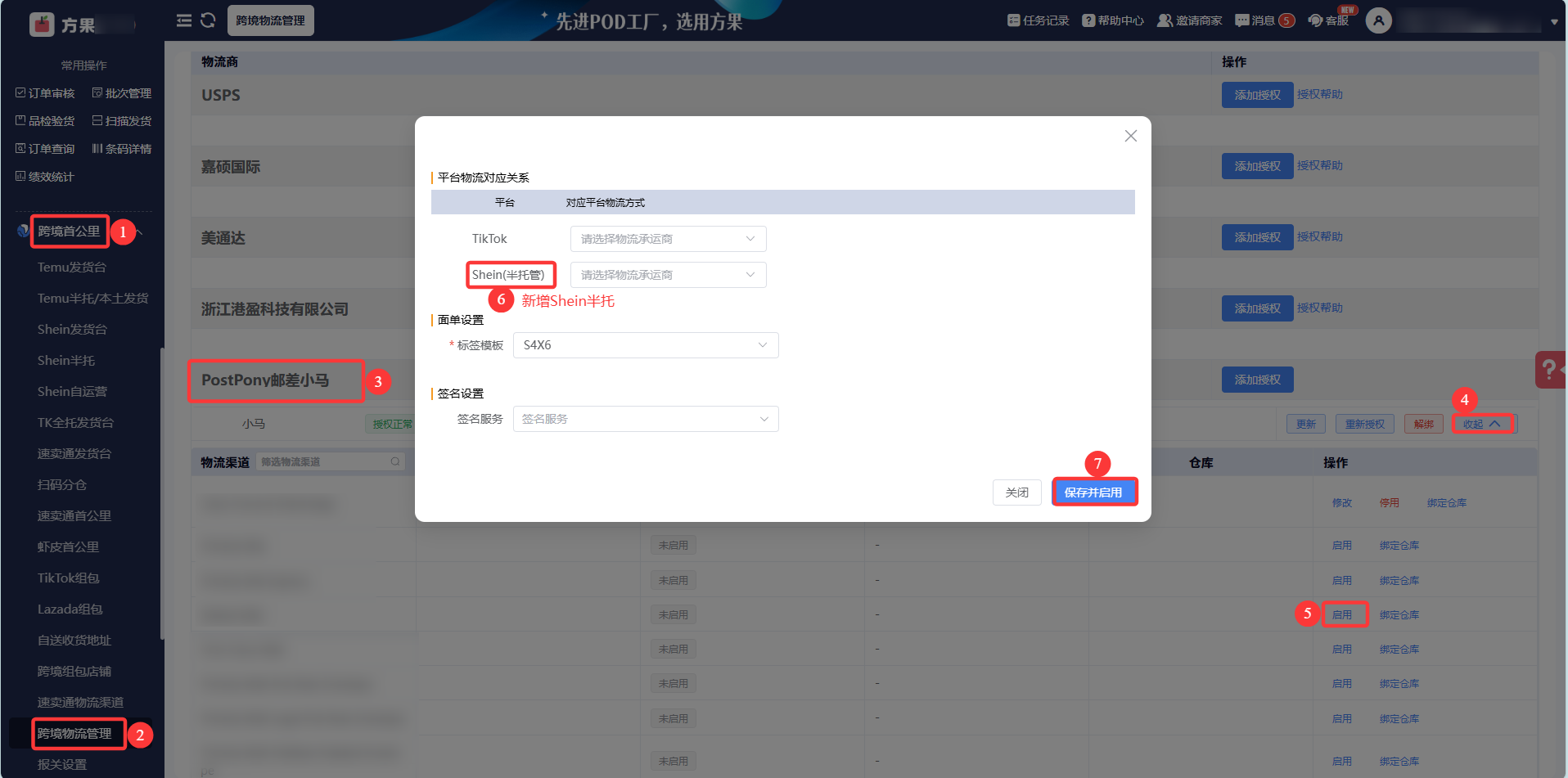Open Shein自运营 menu item
The height and width of the screenshot is (778, 1568).
pyautogui.click(x=72, y=392)
